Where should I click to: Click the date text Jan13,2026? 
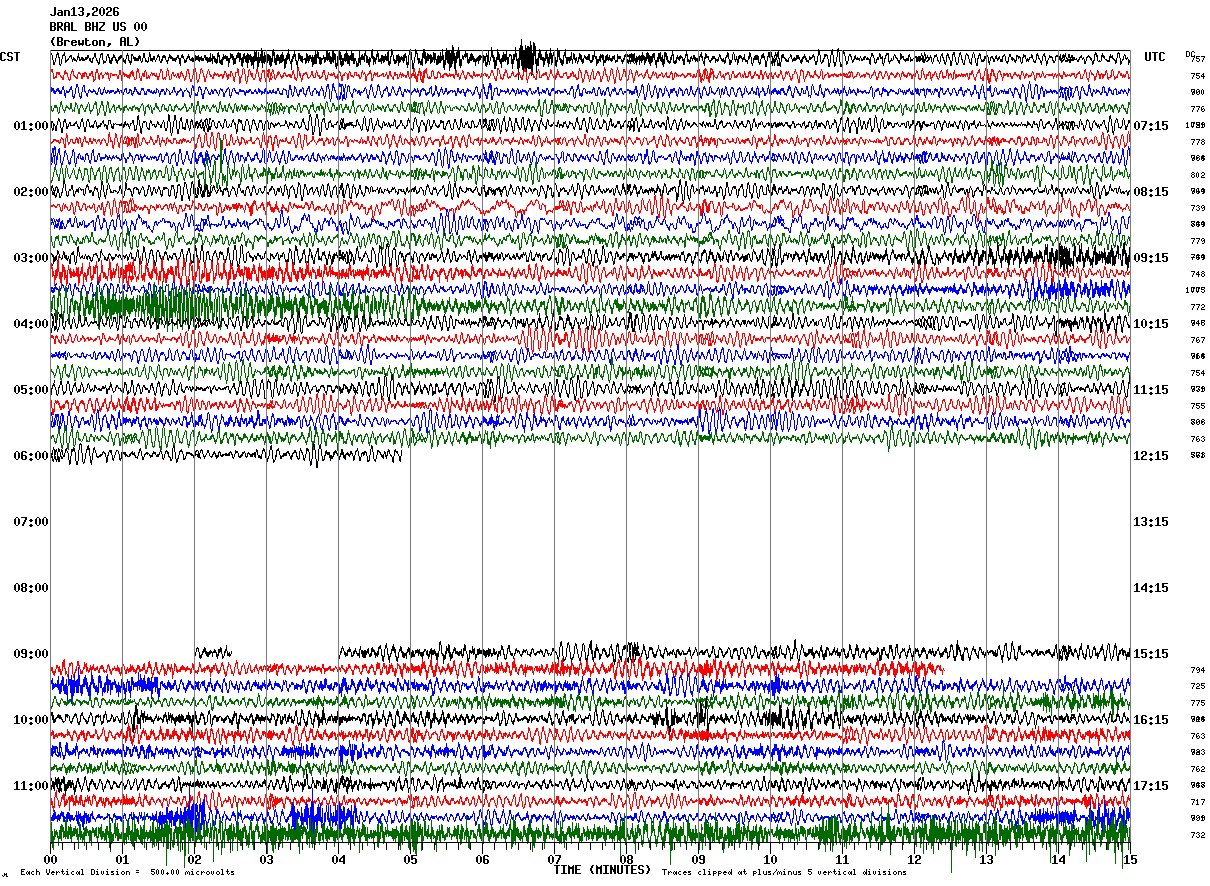(84, 12)
